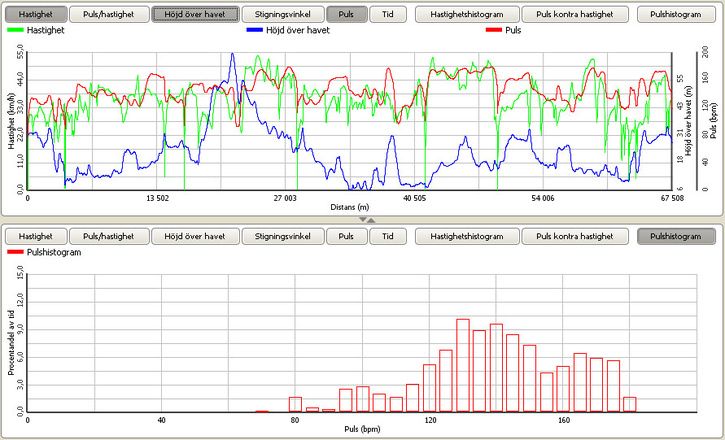Image resolution: width=725 pixels, height=440 pixels.
Task: Collapse panel using splitter arrows between charts
Action: [x=367, y=220]
